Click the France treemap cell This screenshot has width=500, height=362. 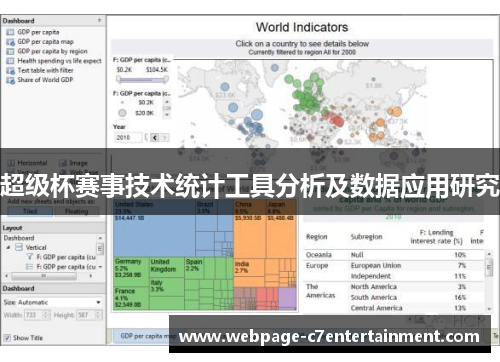tap(131, 298)
